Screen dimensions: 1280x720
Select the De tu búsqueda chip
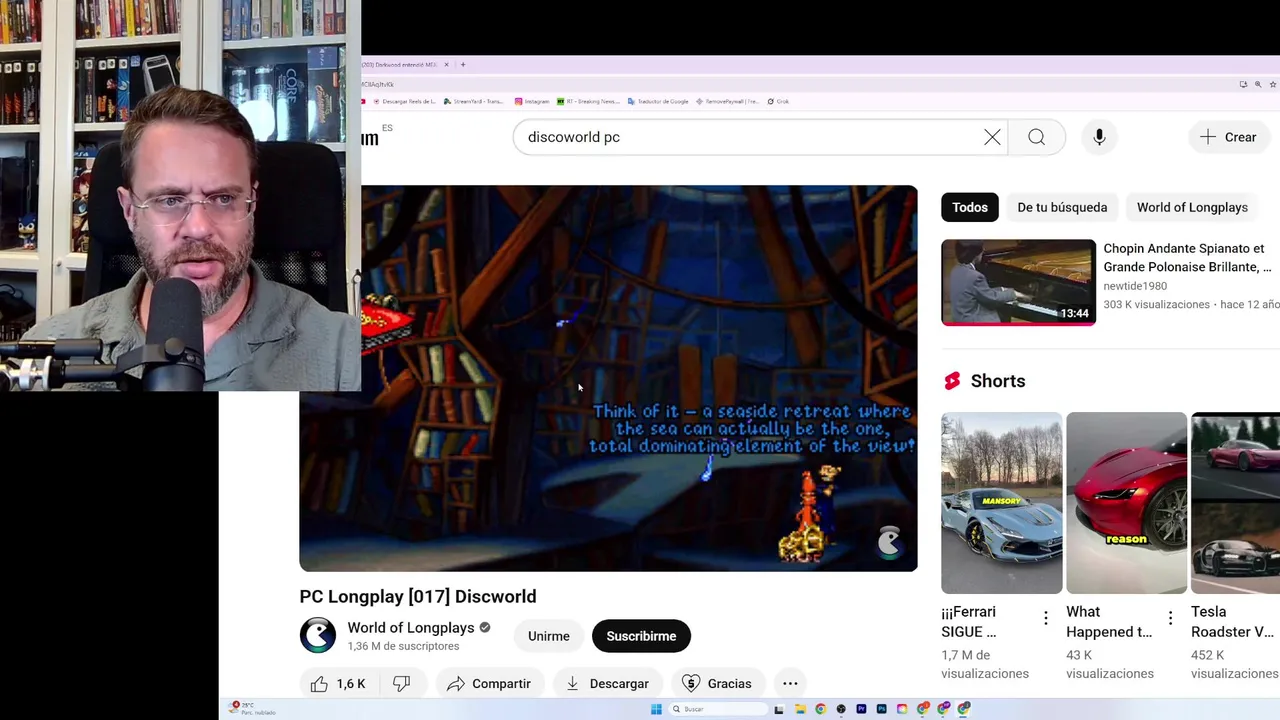(x=1062, y=207)
